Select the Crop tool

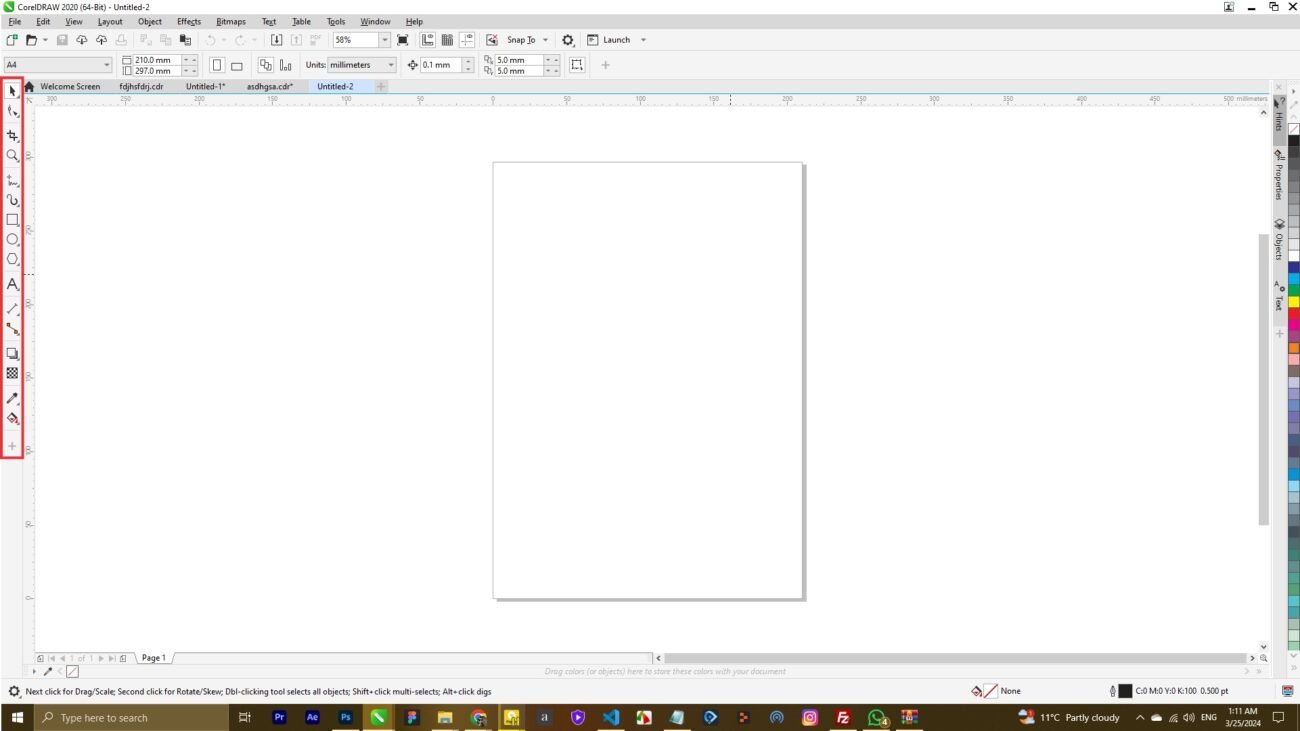point(12,135)
